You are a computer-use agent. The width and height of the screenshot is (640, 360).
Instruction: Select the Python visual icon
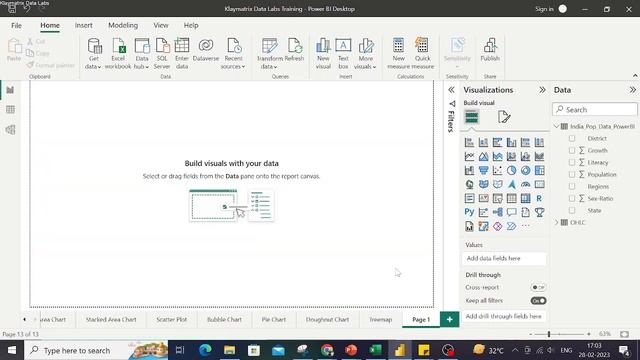[469, 212]
